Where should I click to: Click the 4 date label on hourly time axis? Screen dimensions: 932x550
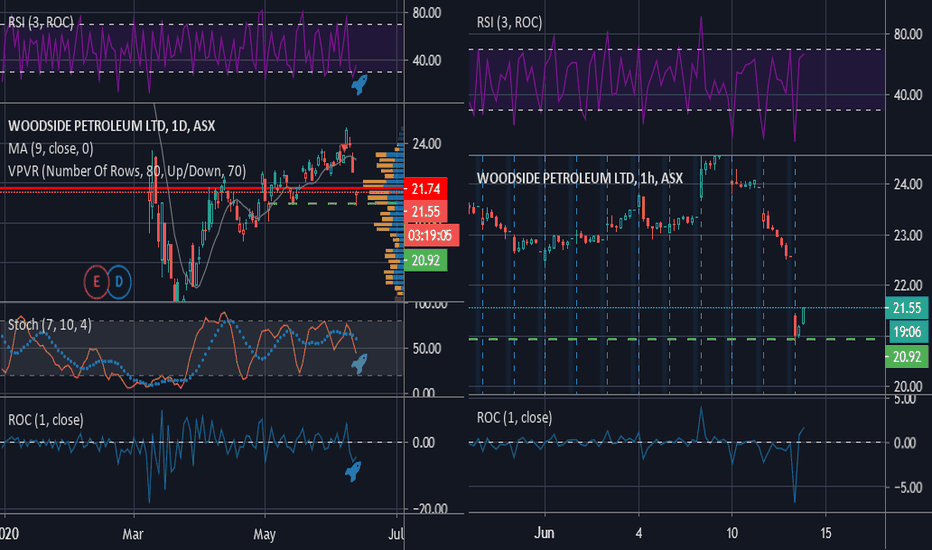[639, 533]
